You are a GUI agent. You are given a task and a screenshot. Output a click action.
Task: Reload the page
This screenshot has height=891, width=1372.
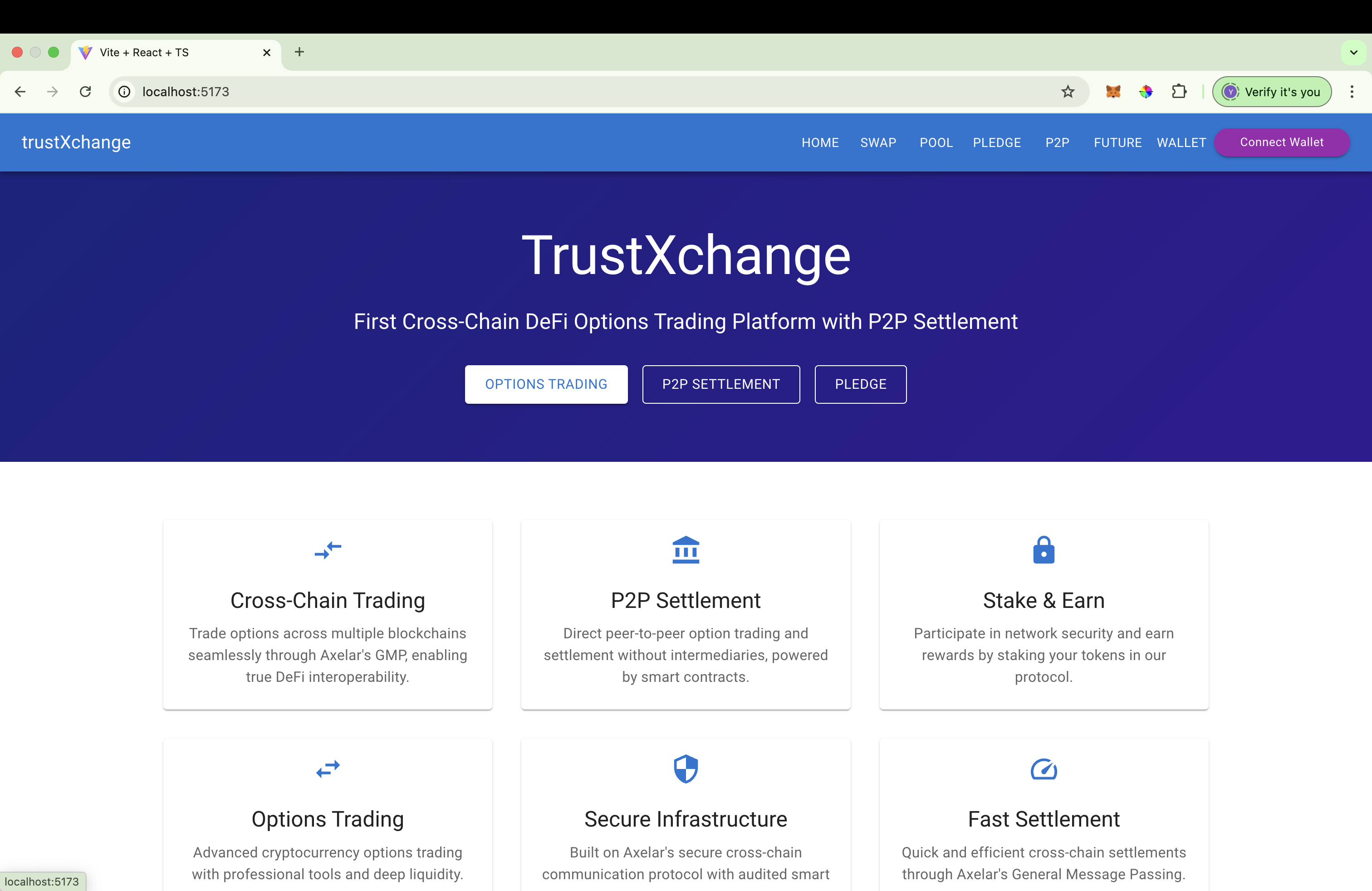tap(85, 92)
